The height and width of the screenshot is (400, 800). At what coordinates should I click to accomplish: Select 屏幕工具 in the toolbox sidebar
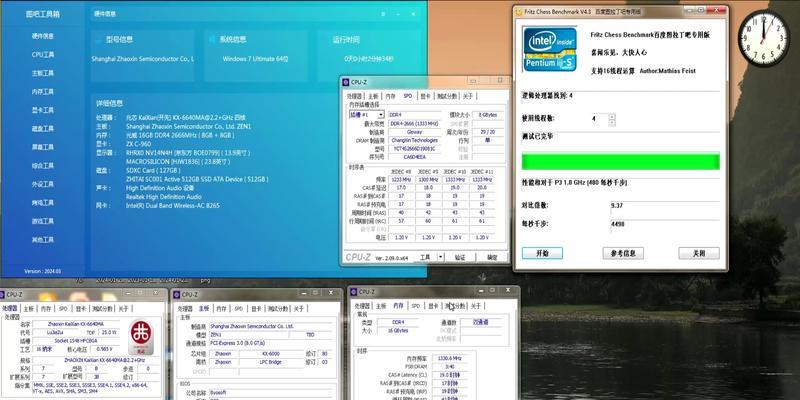coord(43,147)
